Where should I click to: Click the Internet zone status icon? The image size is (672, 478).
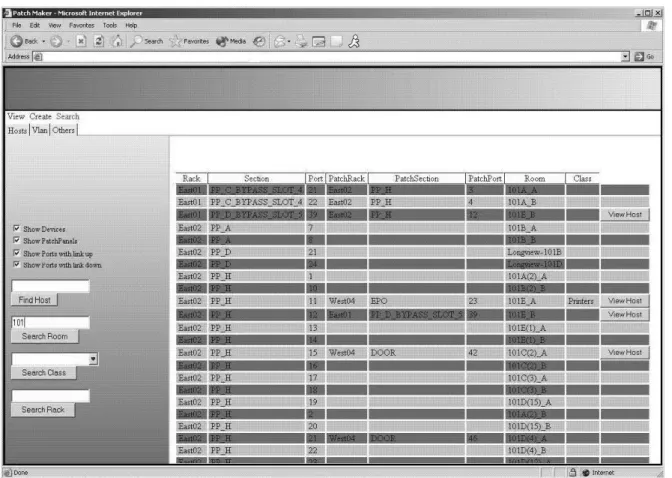point(586,472)
